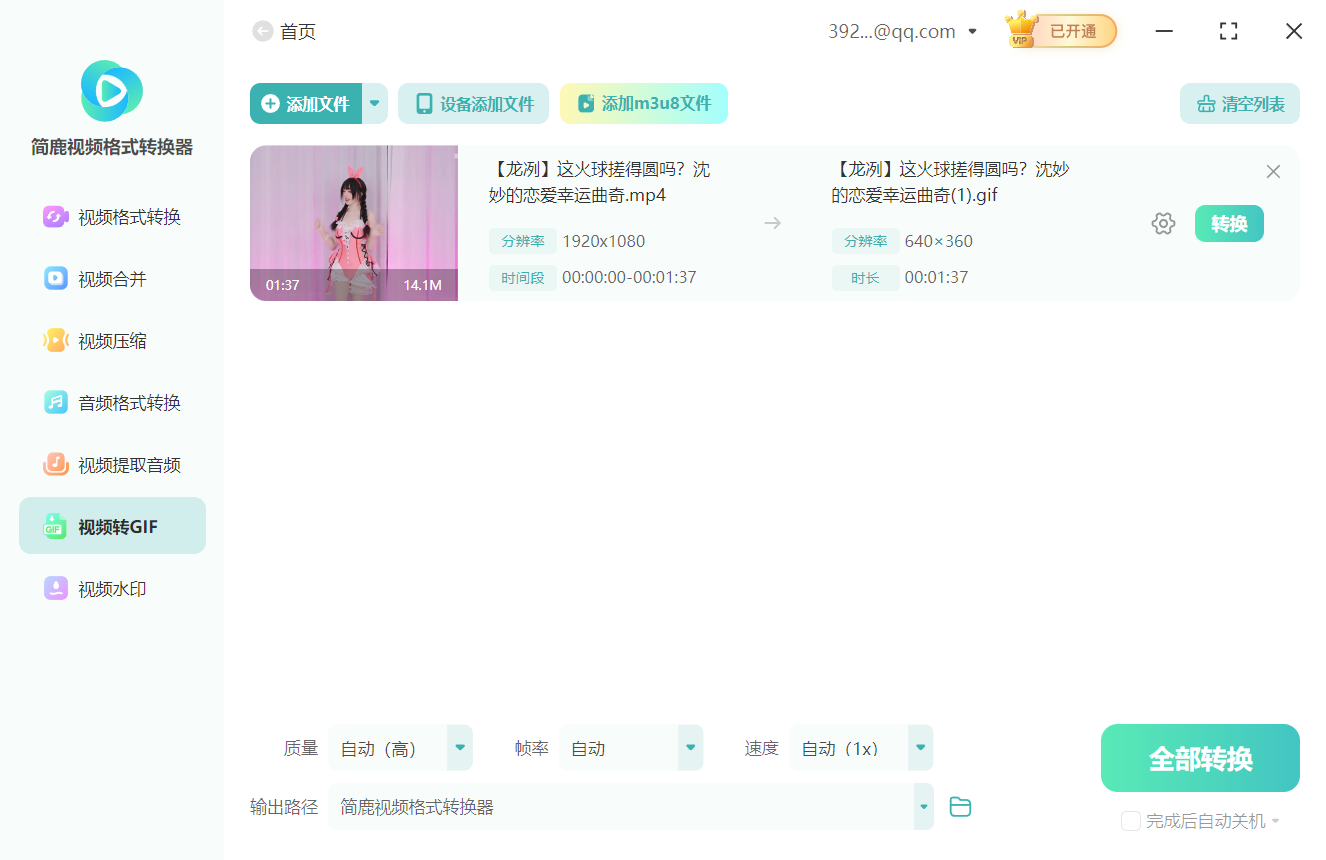The image size is (1326, 860).
Task: Click the 转换 button for the video
Action: click(1229, 224)
